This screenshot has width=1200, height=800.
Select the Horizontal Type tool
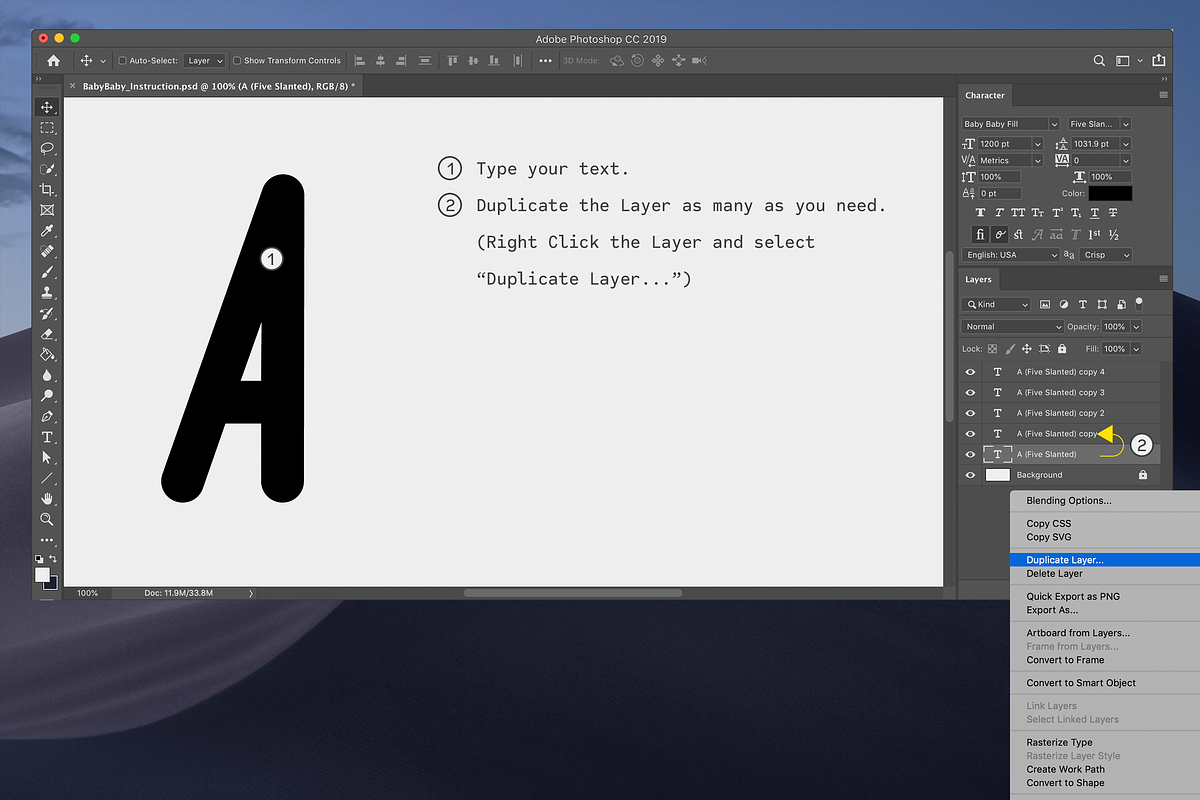[46, 437]
